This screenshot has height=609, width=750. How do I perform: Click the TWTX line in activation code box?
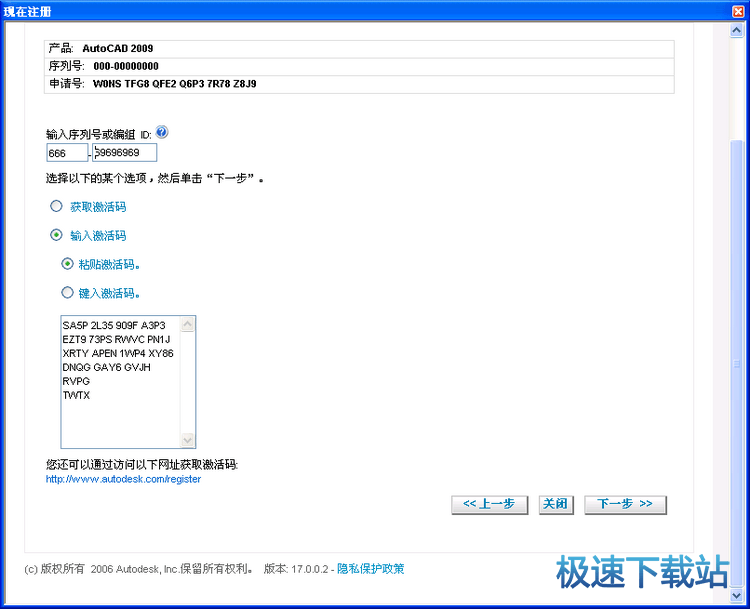[76, 395]
